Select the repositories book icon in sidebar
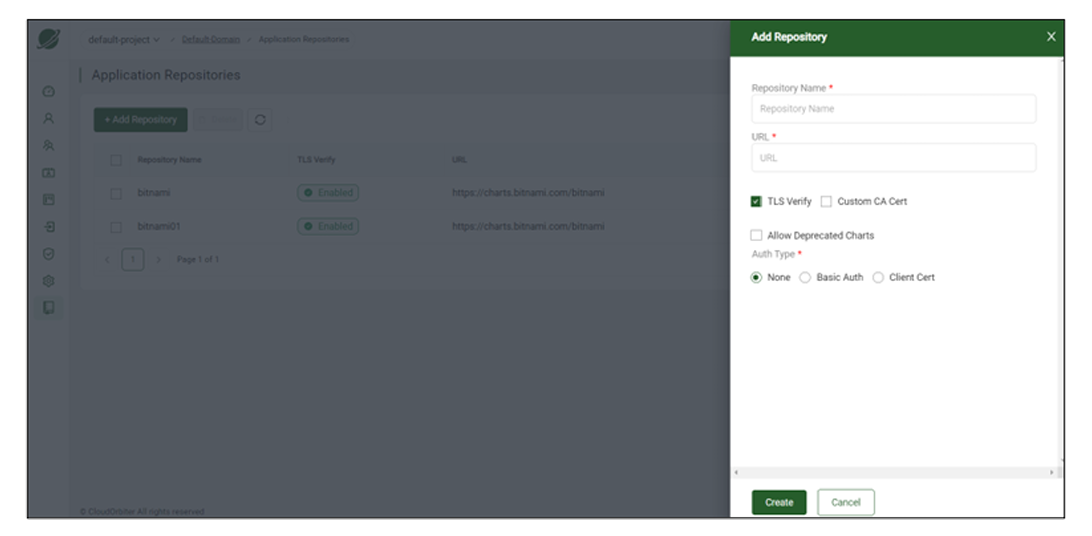This screenshot has width=1092, height=536. pyautogui.click(x=48, y=308)
